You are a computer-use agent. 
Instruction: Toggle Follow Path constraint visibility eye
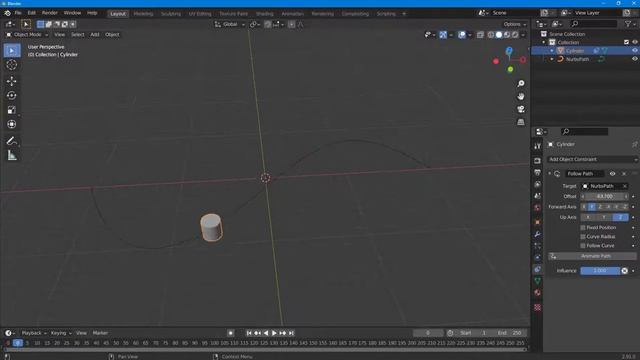(x=612, y=174)
